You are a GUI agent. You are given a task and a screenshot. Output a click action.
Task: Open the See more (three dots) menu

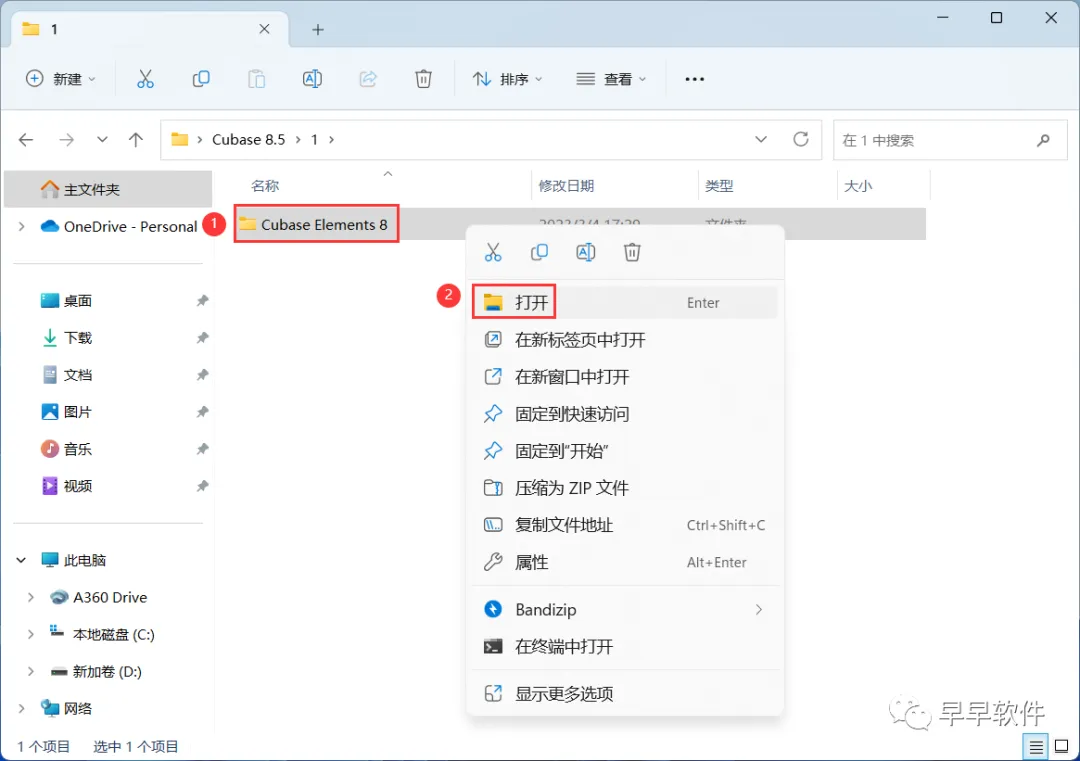694,79
